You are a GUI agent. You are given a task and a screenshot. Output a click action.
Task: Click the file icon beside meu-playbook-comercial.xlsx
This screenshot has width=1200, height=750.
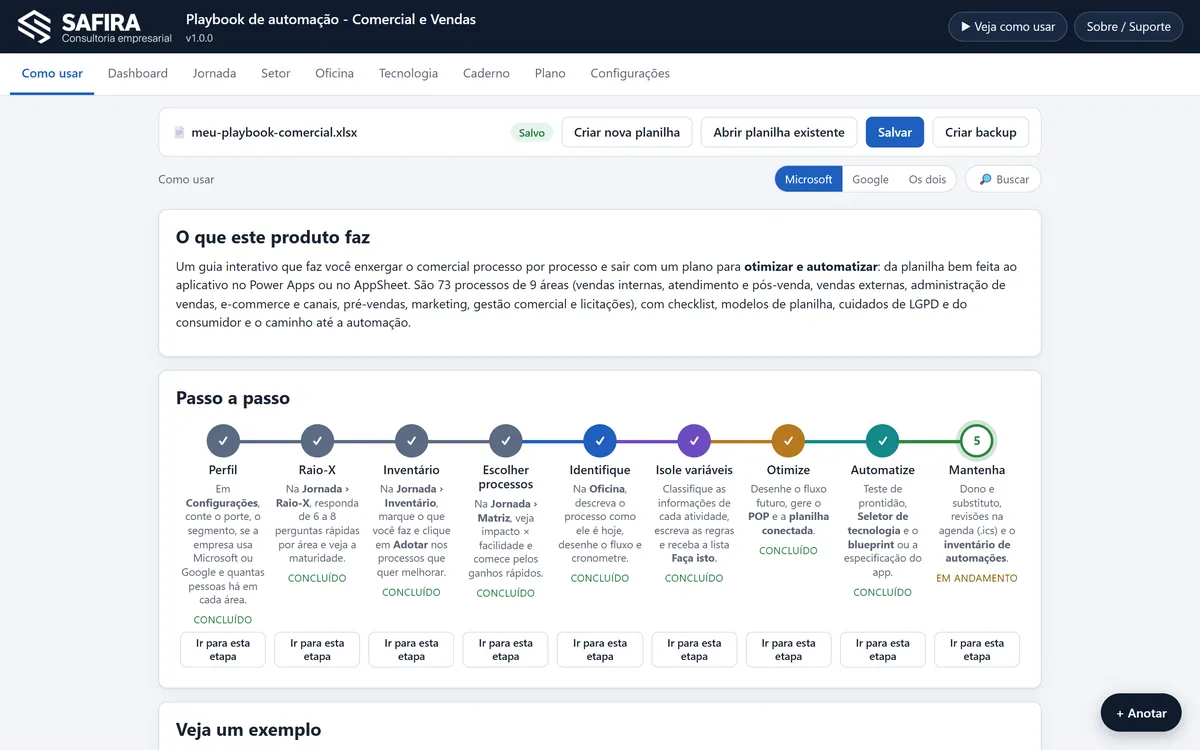pyautogui.click(x=179, y=132)
